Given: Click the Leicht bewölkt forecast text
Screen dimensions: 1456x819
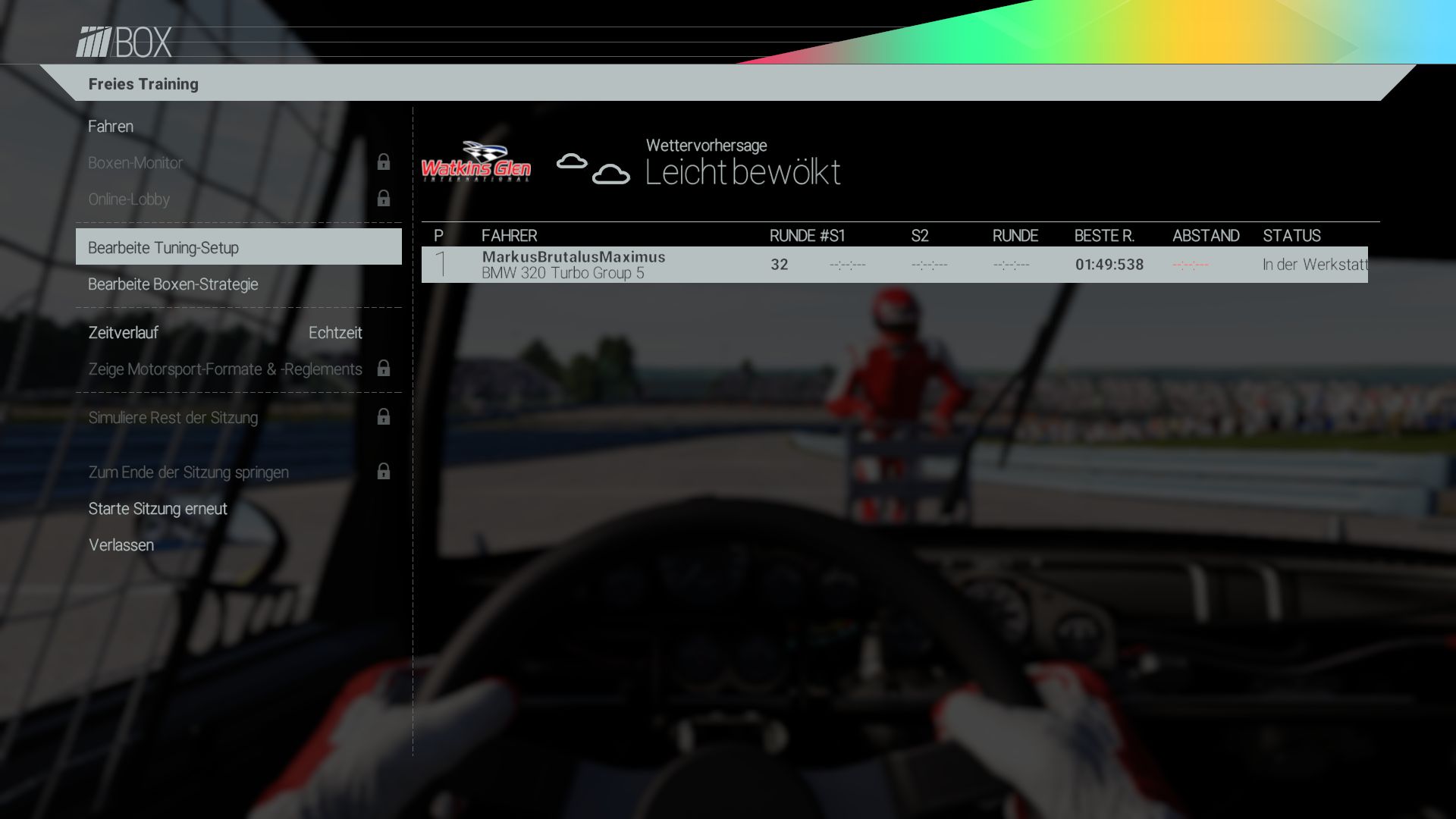Looking at the screenshot, I should tap(743, 172).
